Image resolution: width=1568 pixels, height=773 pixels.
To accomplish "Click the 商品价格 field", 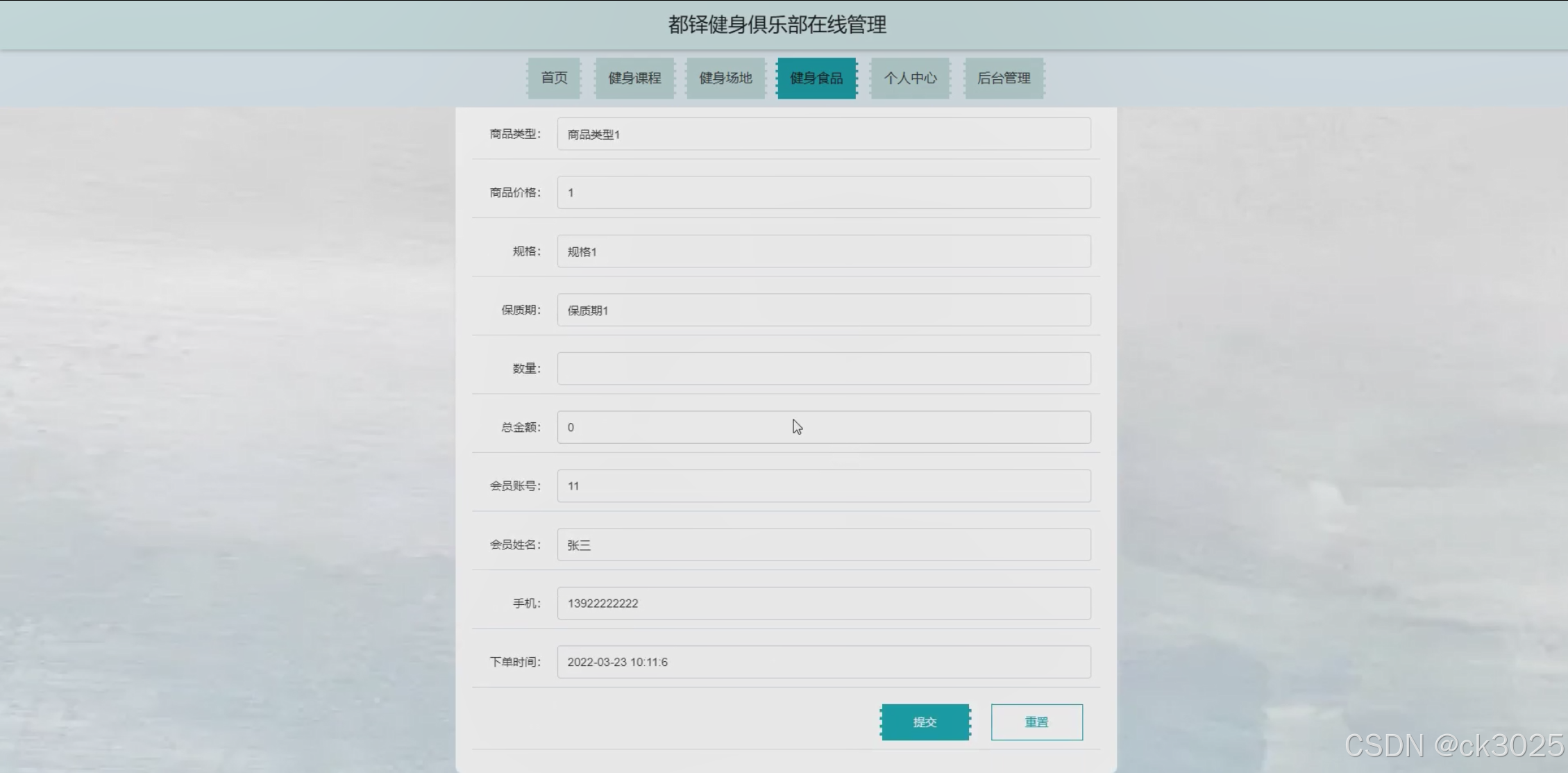I will 823,192.
